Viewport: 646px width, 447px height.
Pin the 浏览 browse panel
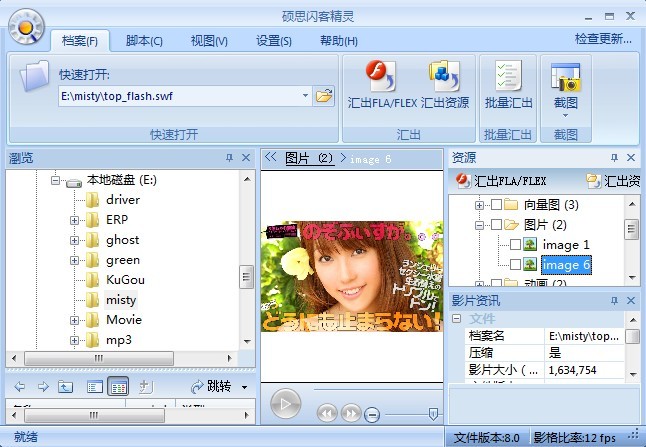point(229,158)
